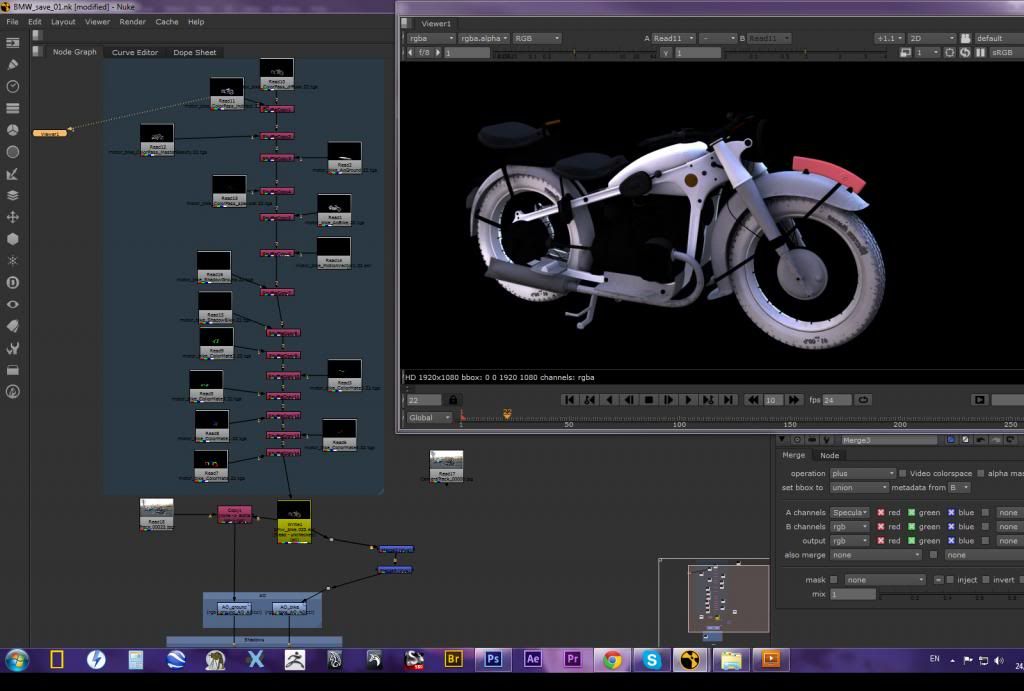Screen dimensions: 1024x691
Task: Toggle red in the A channels row
Action: click(x=881, y=513)
